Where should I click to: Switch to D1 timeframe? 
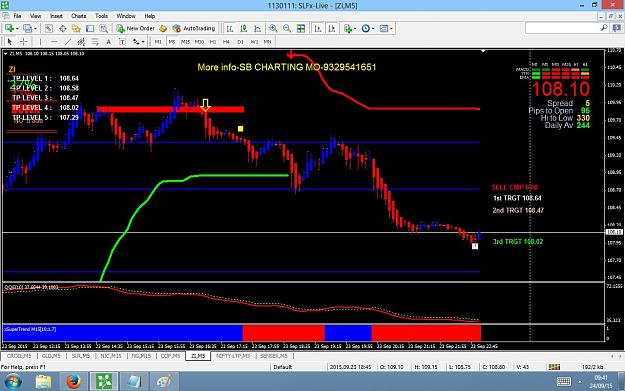(x=240, y=41)
